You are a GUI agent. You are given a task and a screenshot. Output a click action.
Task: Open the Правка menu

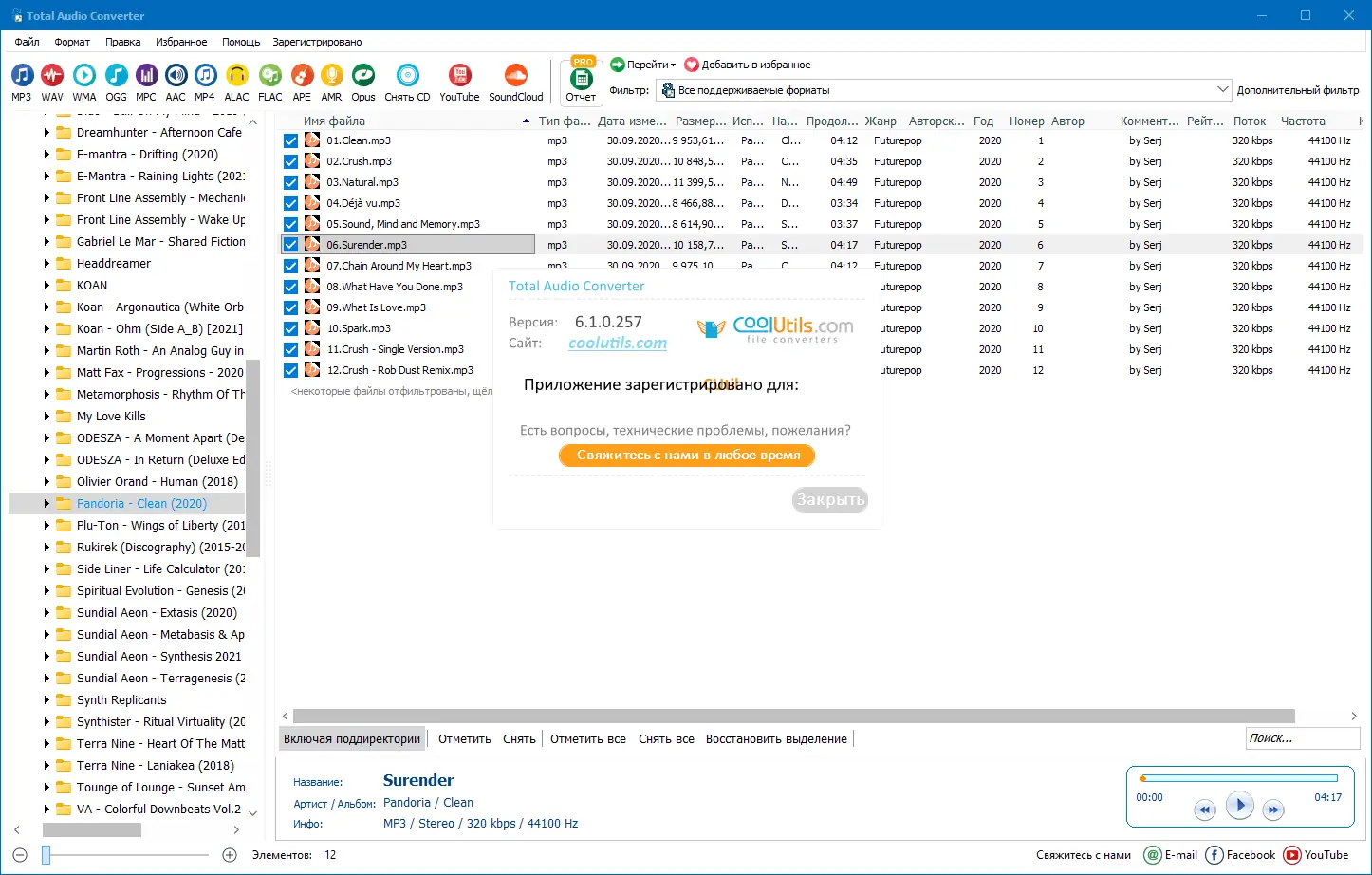[x=123, y=42]
